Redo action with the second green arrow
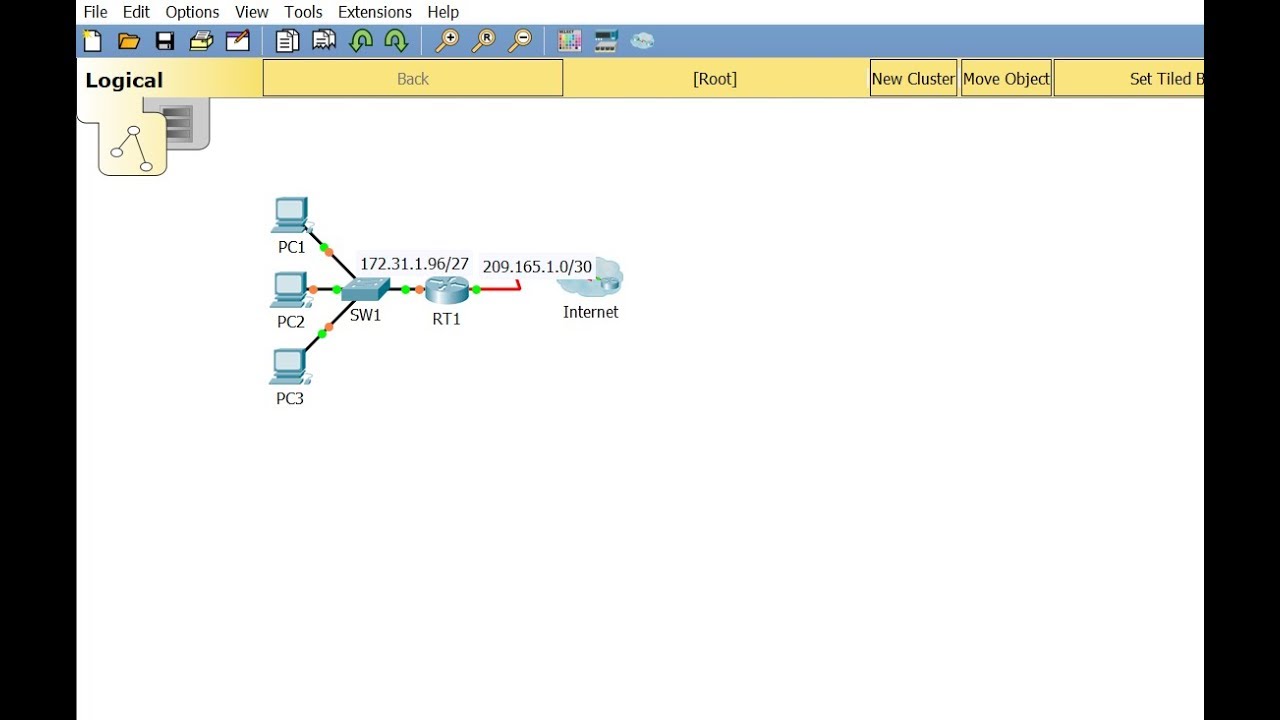The image size is (1280, 720). (x=396, y=41)
